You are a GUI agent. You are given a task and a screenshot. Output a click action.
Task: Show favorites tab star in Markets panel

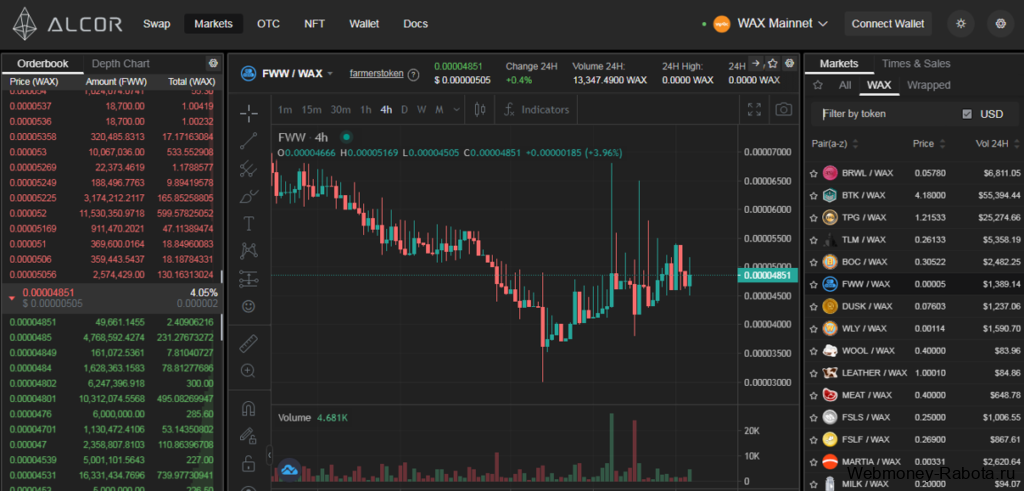pyautogui.click(x=818, y=85)
